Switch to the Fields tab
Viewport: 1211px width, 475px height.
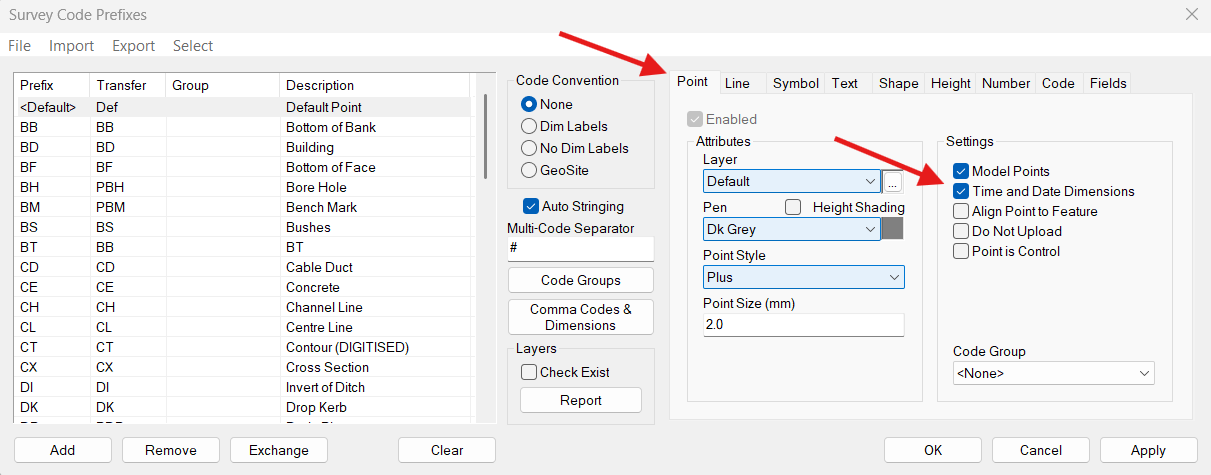click(1108, 83)
